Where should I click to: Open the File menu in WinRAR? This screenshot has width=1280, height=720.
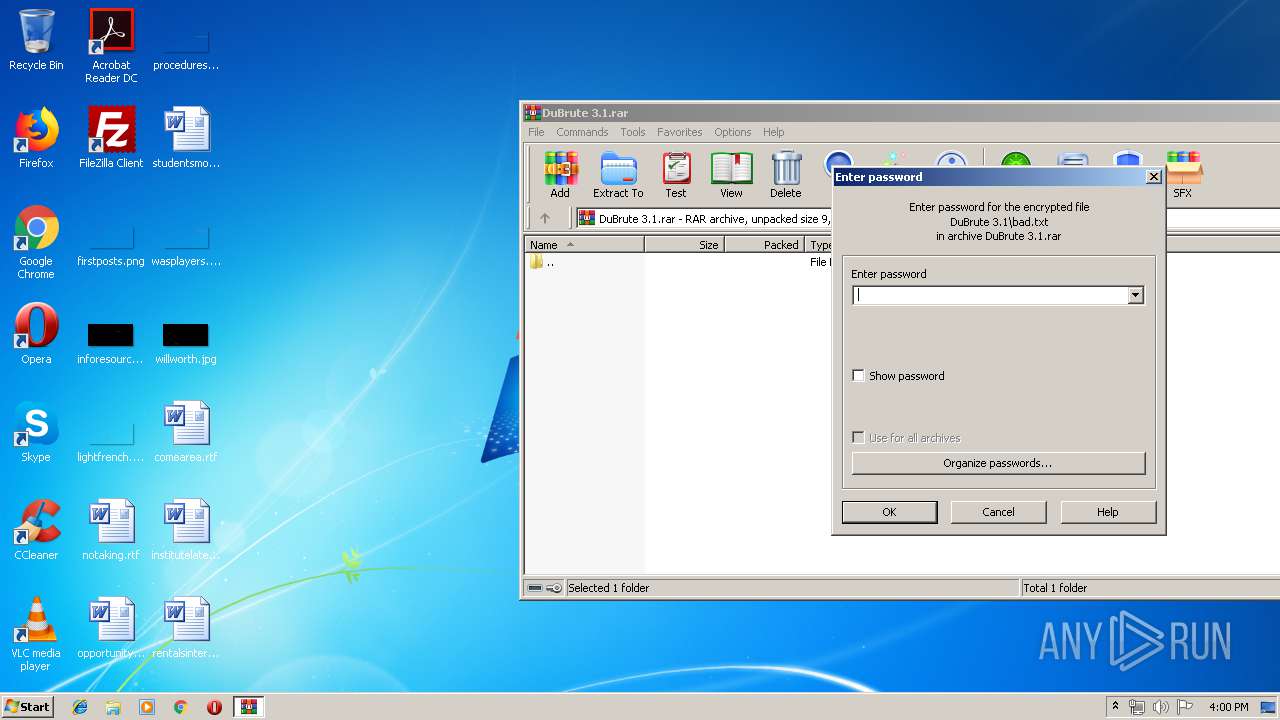click(x=537, y=132)
